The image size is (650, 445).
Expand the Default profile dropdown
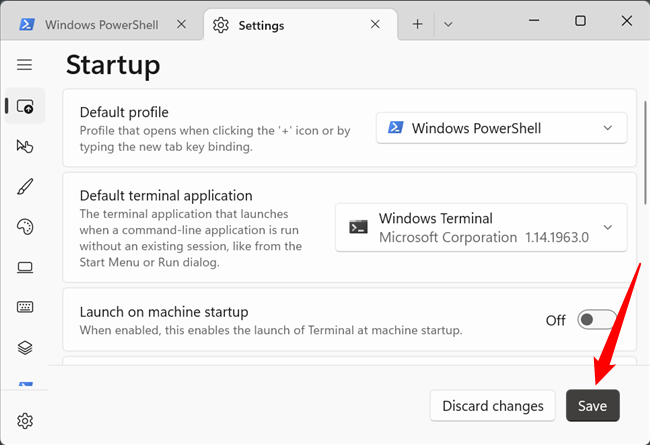501,128
